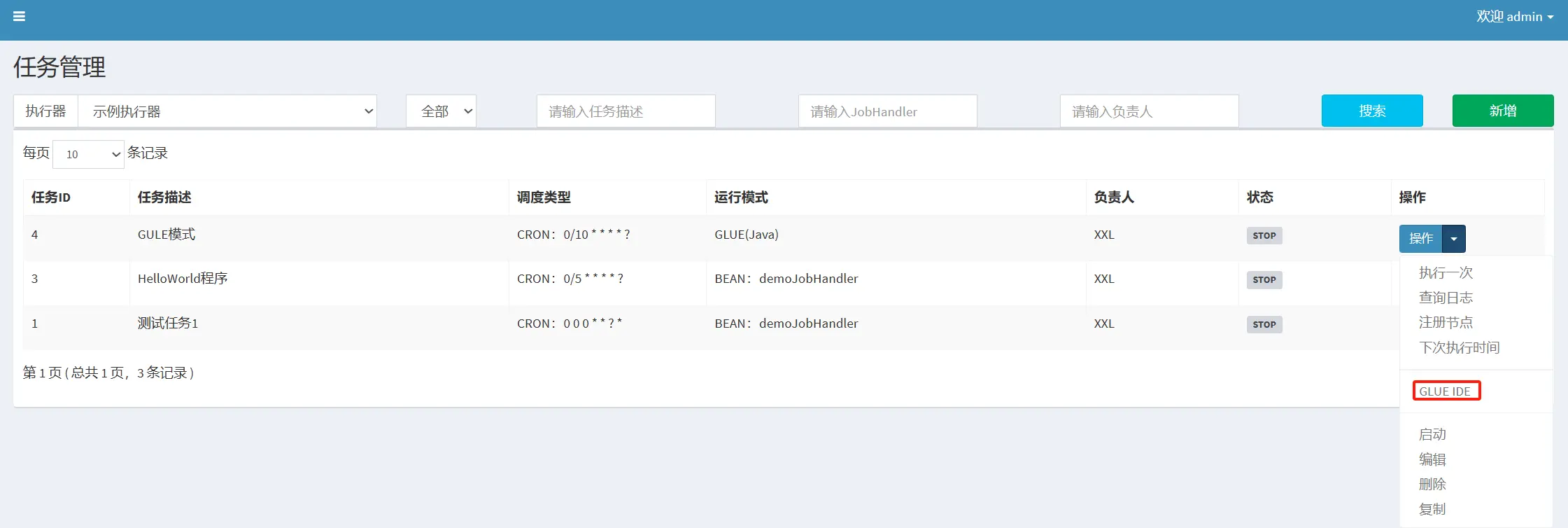Click the 操作 button for task 4
The height and width of the screenshot is (528, 1568).
coord(1420,239)
